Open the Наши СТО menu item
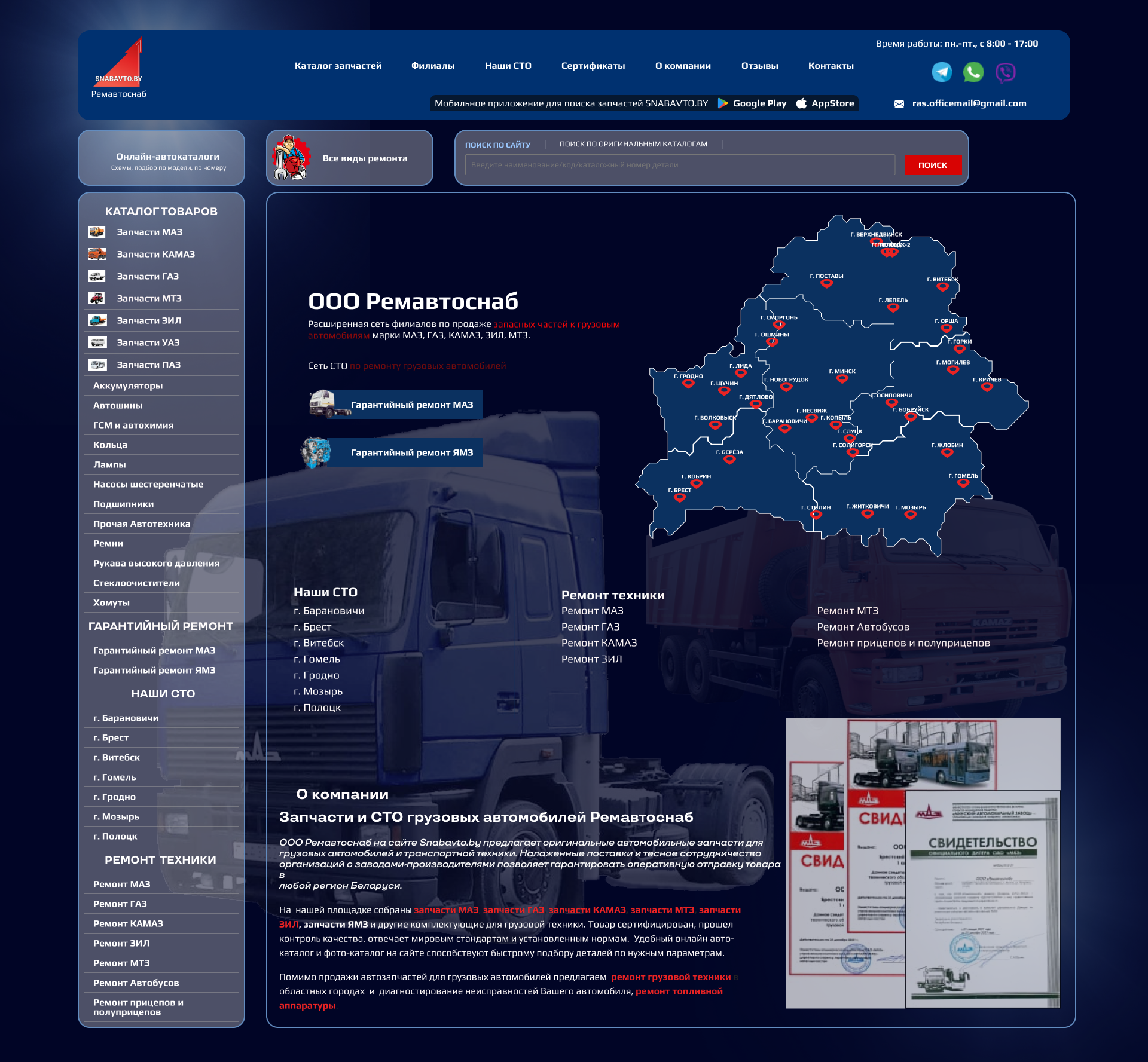This screenshot has height=1062, width=1148. [508, 66]
